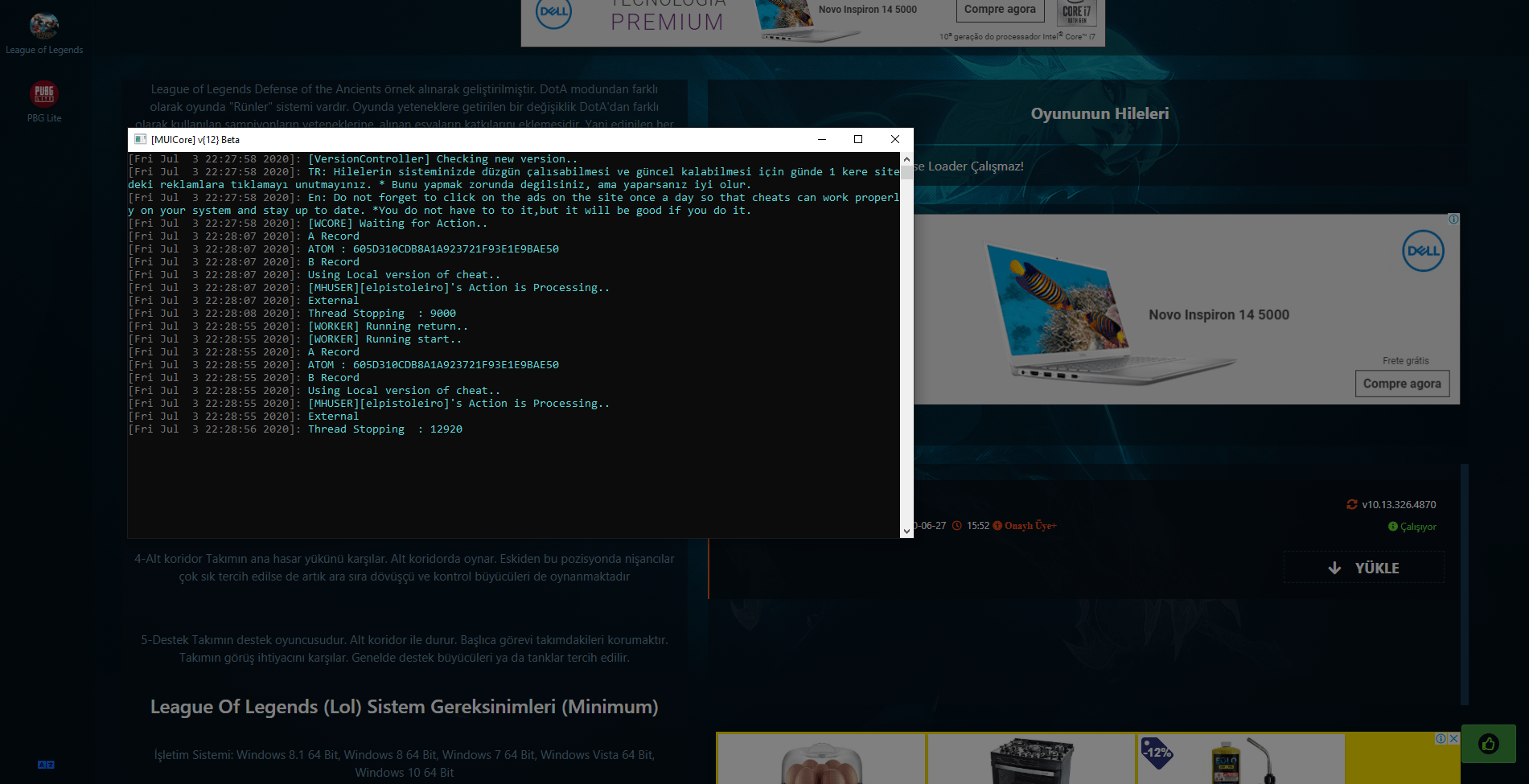Click the green thumbs-up like button

(1488, 744)
